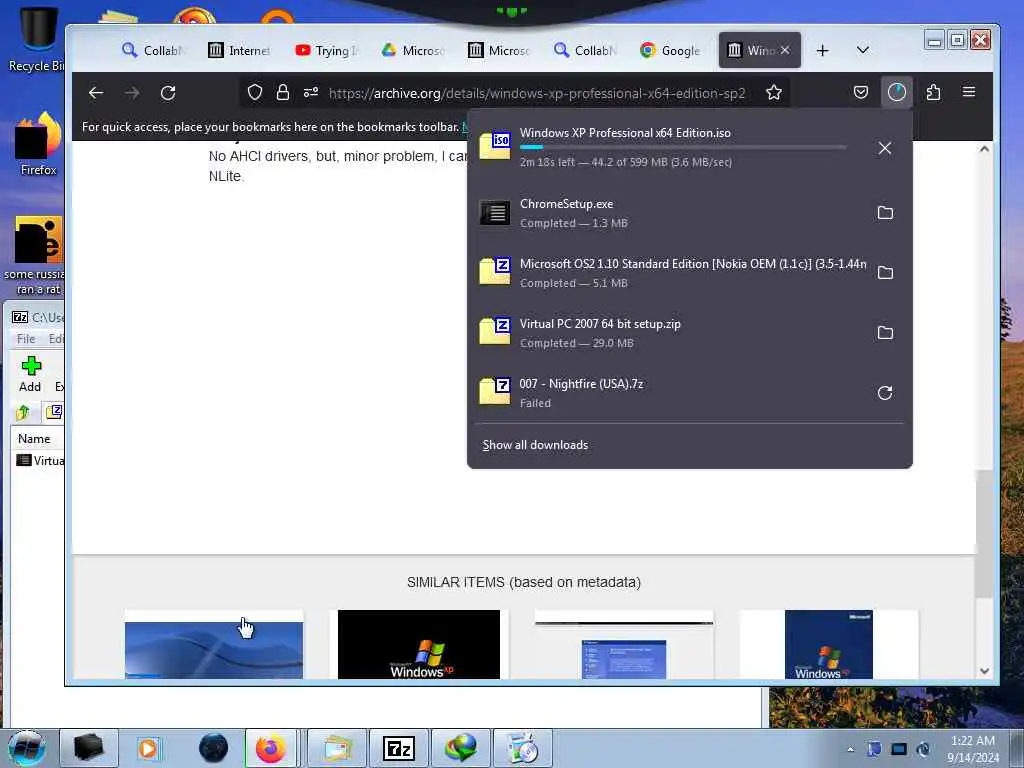The width and height of the screenshot is (1024, 768).
Task: Close the active Windows XP tab
Action: 785,50
